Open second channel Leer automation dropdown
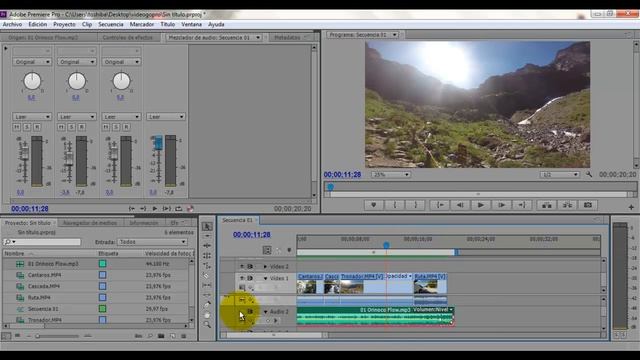Image resolution: width=640 pixels, height=360 pixels. (76, 117)
